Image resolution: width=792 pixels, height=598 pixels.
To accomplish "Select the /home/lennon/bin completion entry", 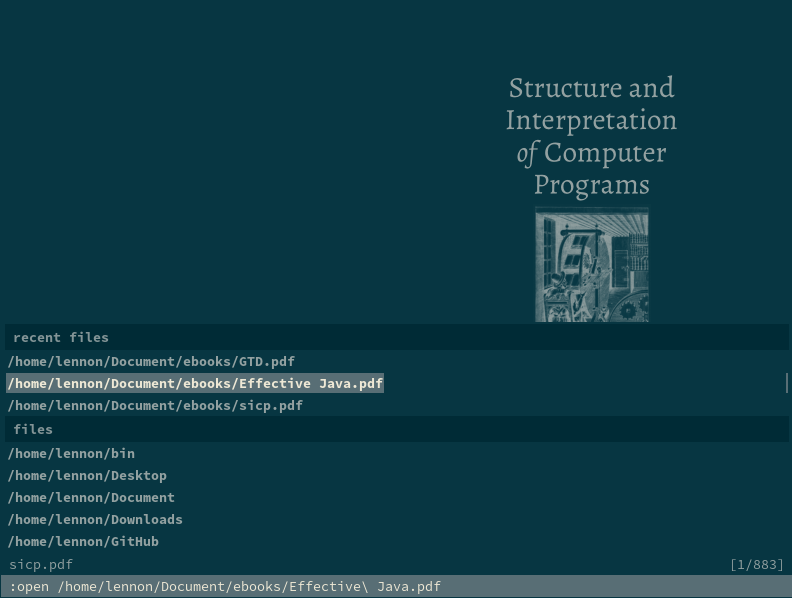I will click(x=71, y=454).
